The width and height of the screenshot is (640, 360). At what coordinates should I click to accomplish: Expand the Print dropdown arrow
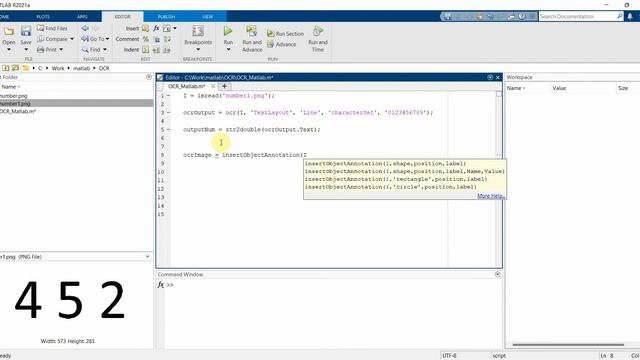point(61,50)
